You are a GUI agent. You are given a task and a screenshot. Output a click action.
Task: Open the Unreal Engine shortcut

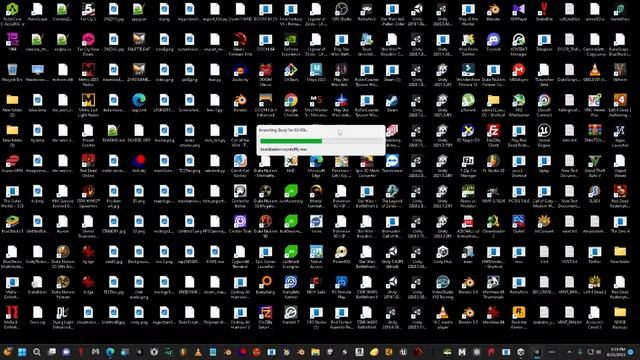544,133
